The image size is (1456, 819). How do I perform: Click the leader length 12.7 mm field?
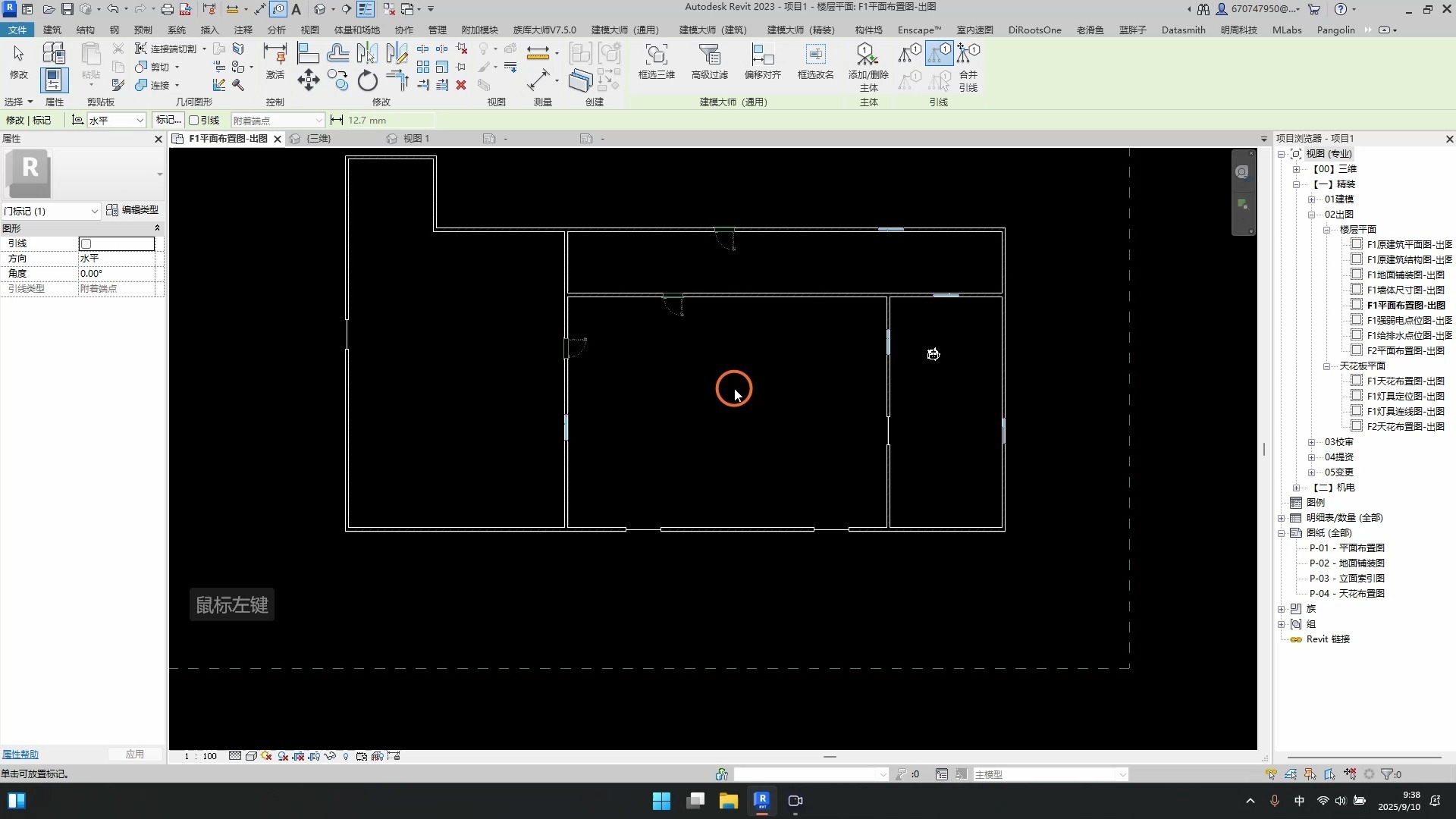tap(391, 120)
